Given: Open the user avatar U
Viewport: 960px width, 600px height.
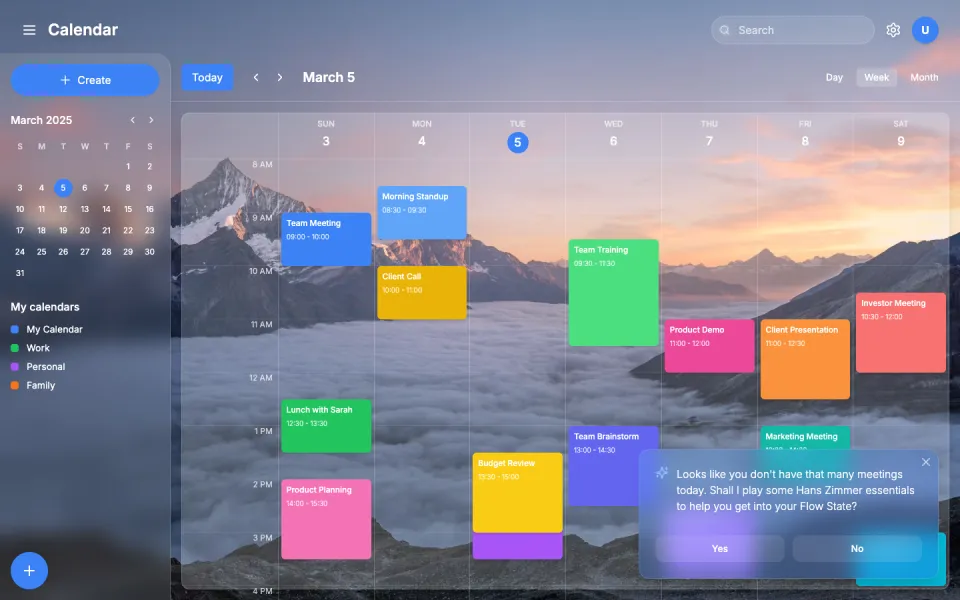Looking at the screenshot, I should pos(924,30).
